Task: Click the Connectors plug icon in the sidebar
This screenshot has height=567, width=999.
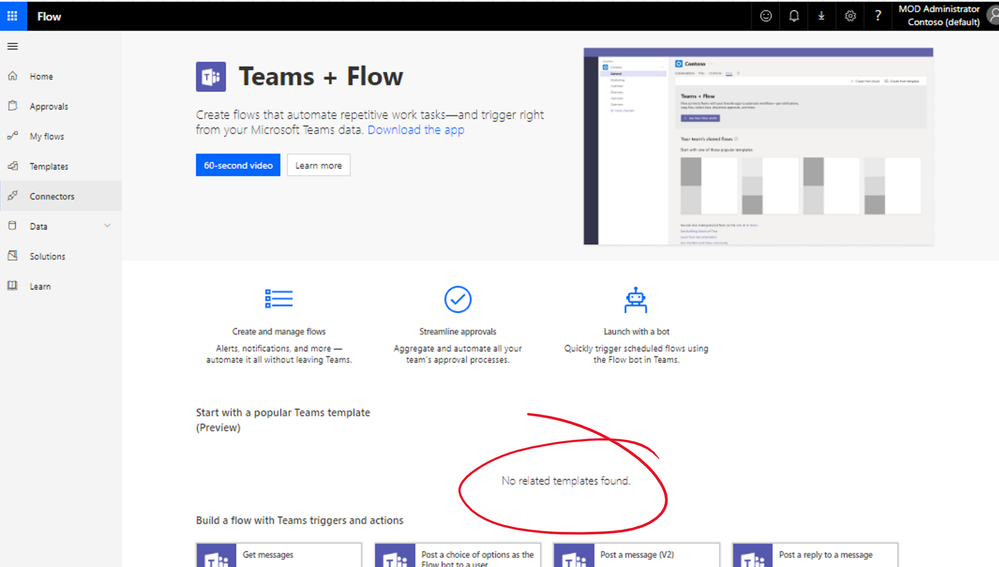Action: point(13,196)
